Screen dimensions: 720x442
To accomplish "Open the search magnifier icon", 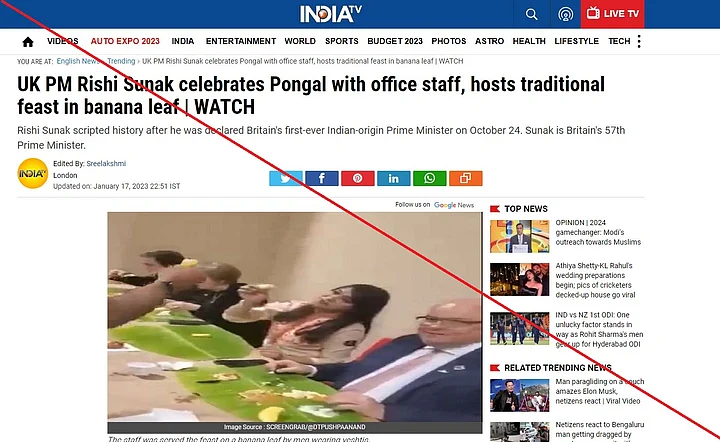I will 532,14.
